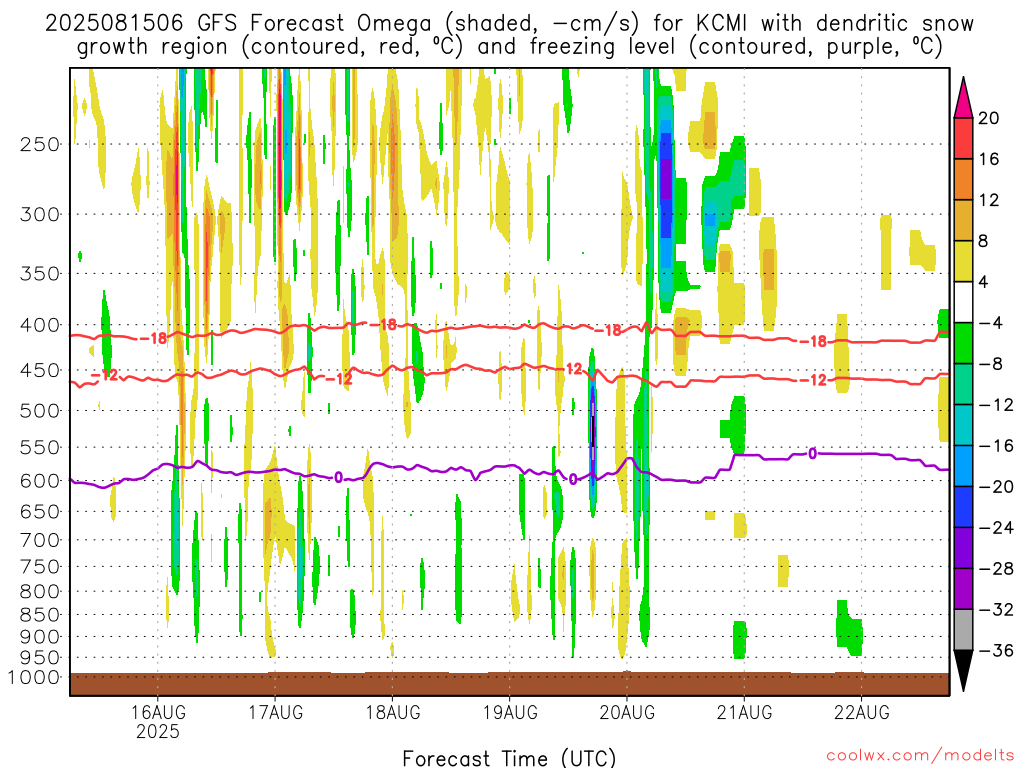Viewport: 1024px width, 768px height.
Task: Click the 750 pressure level label
Action: coord(40,567)
